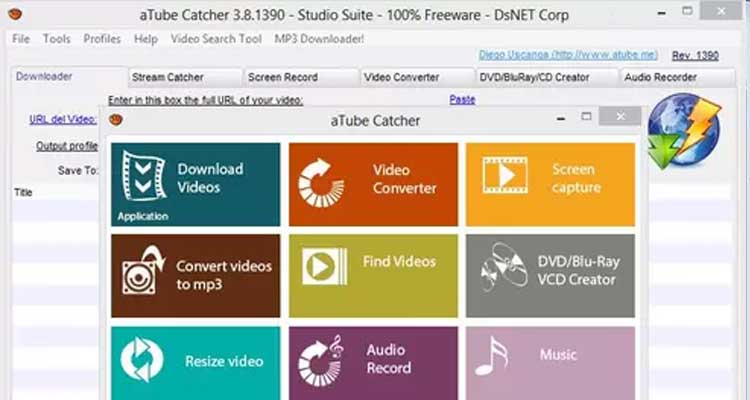Launch DVD/Blu-Ray VCD Creator tile

tap(551, 276)
